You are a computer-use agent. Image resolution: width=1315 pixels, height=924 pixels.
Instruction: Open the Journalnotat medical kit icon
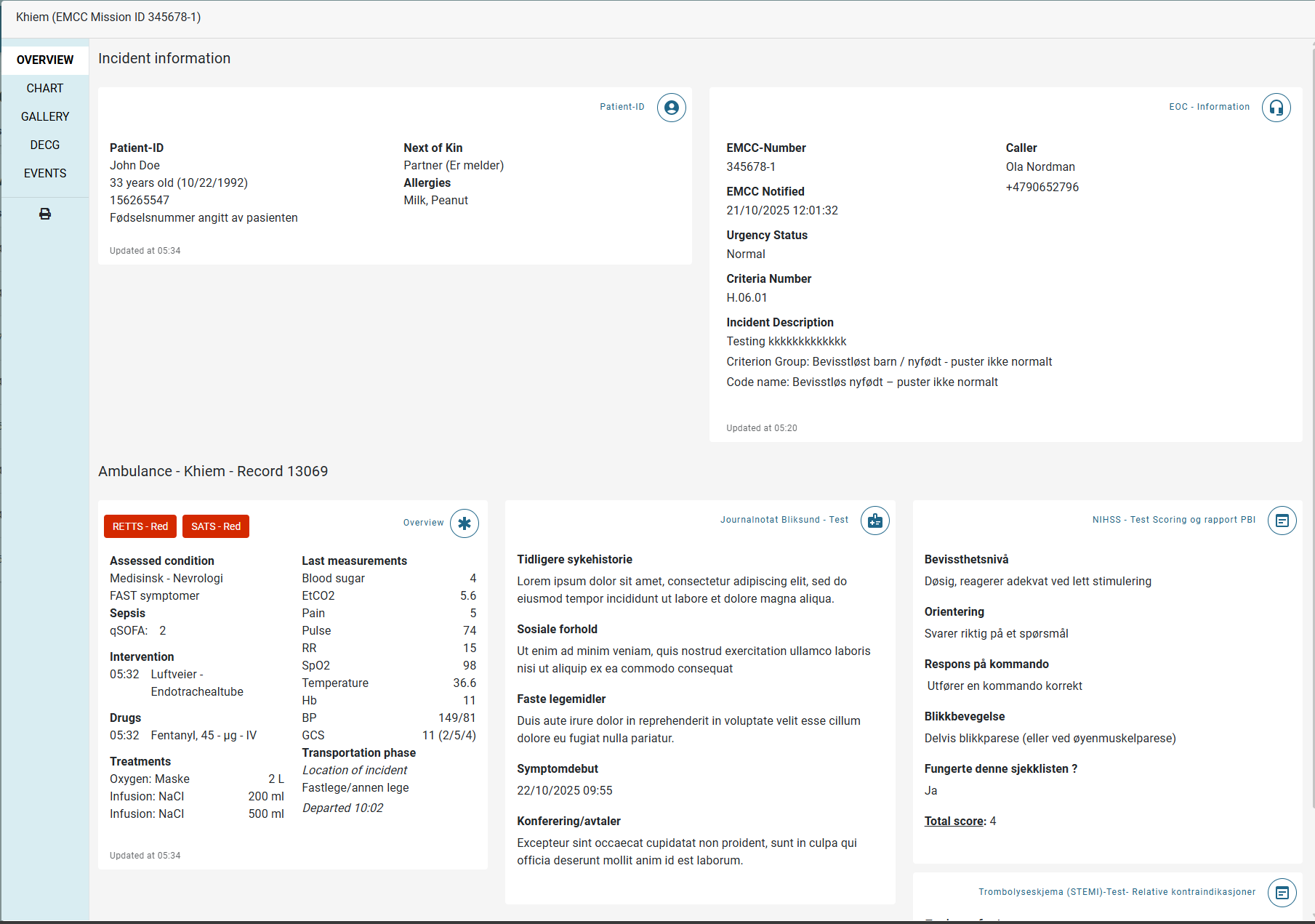coord(875,521)
